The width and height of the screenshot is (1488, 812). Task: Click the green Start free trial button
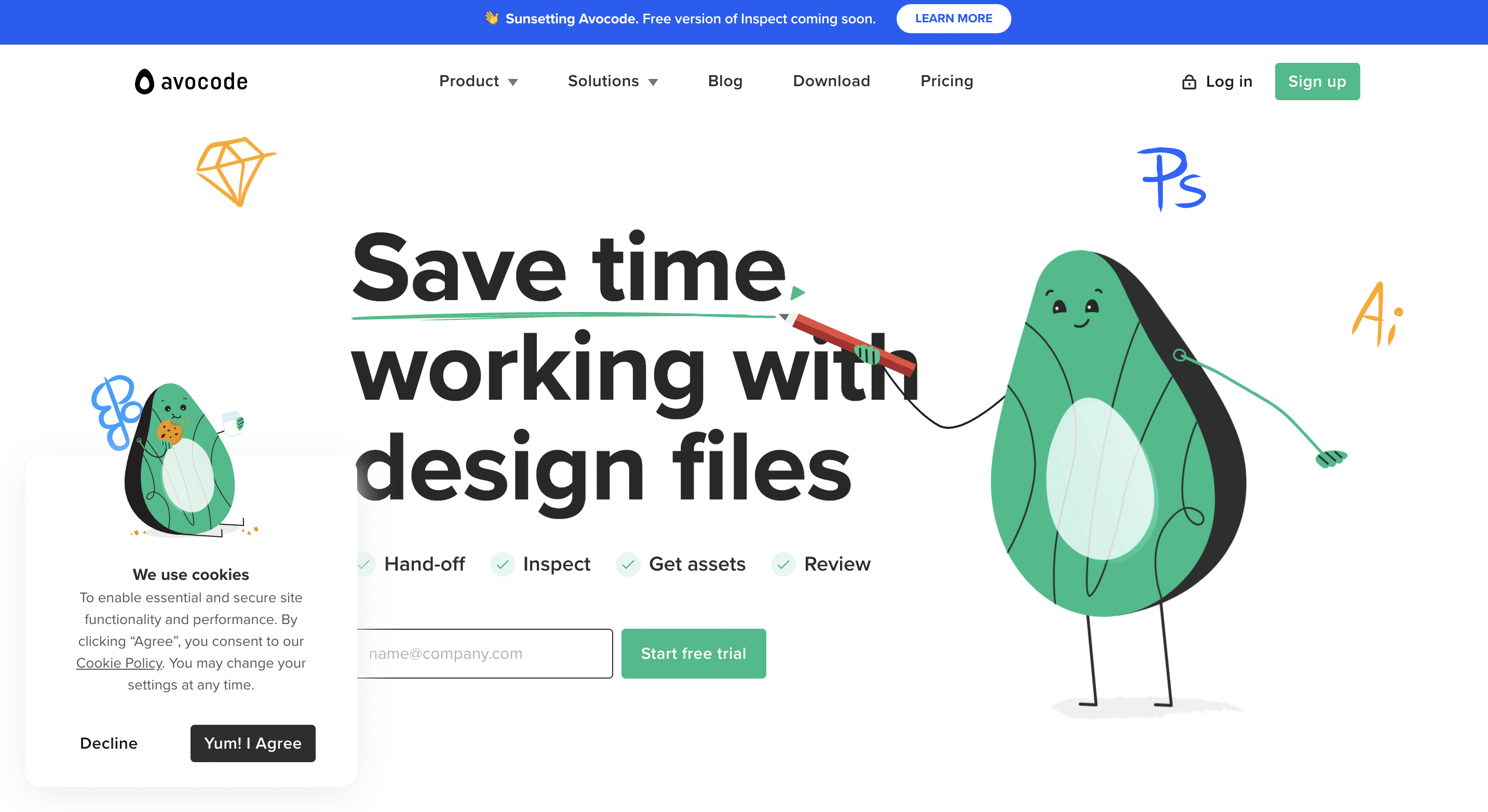pyautogui.click(x=693, y=653)
